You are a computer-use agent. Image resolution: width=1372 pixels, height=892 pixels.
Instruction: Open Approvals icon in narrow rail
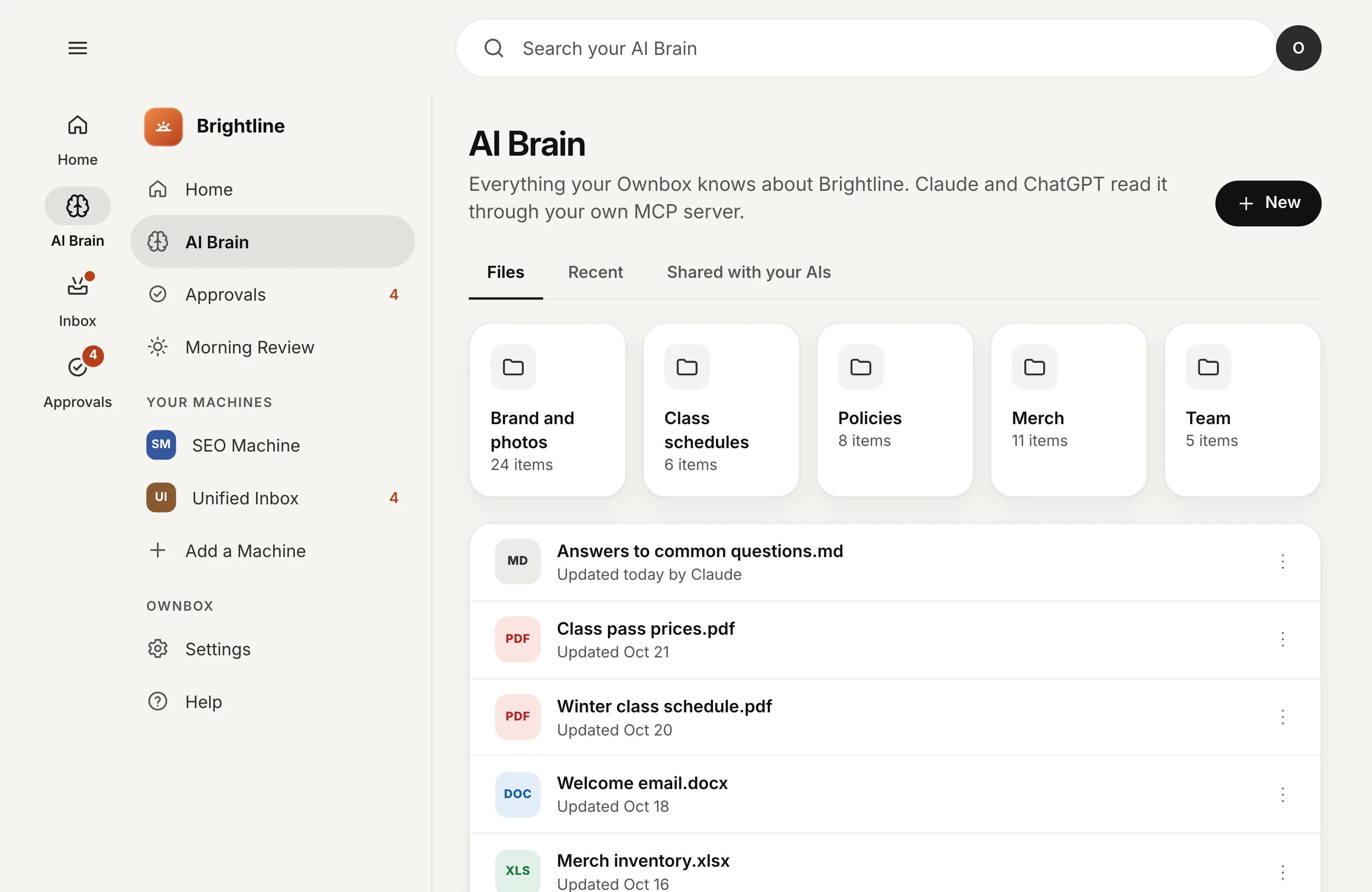click(x=77, y=367)
